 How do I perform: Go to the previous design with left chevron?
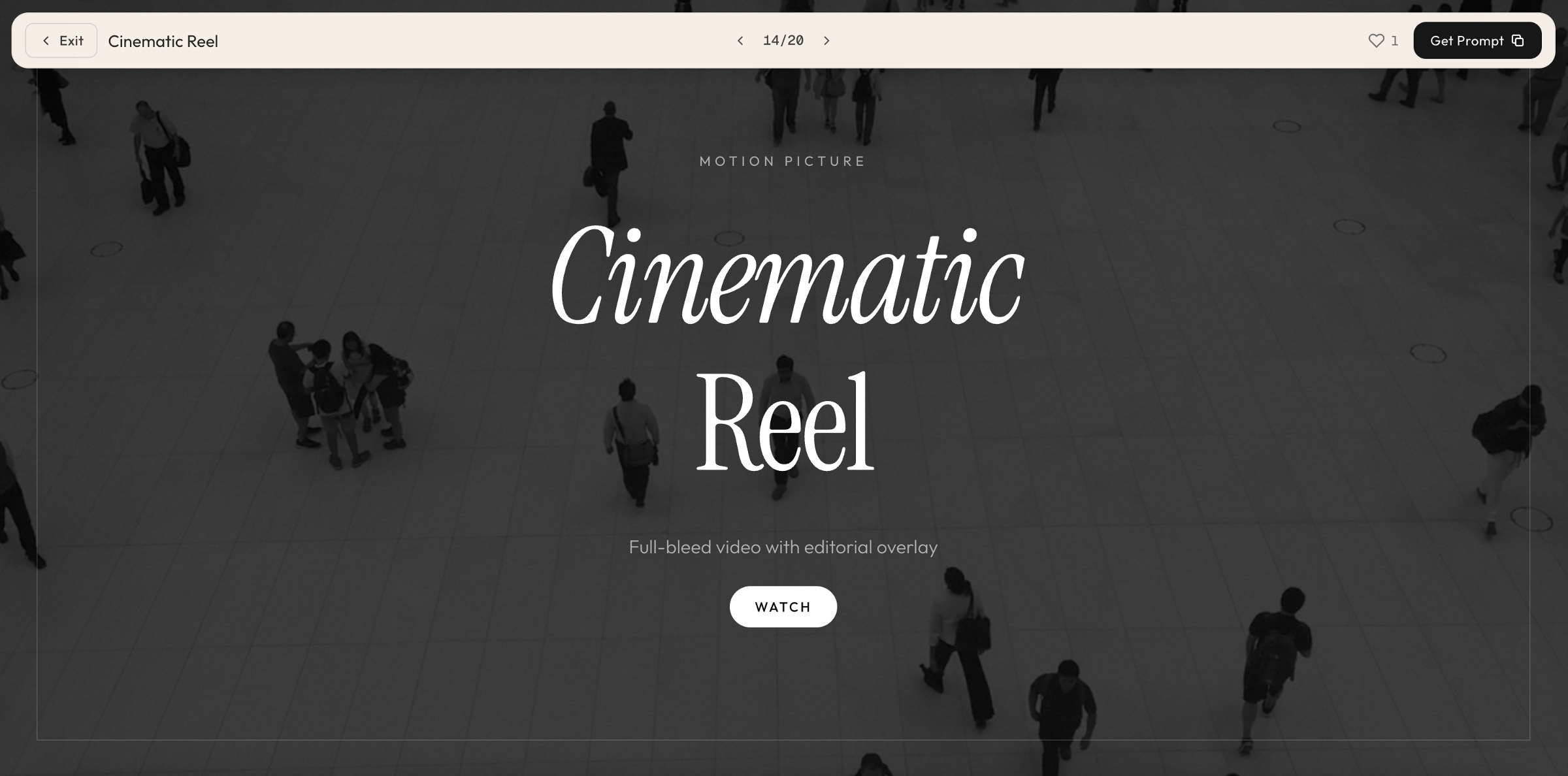(740, 40)
